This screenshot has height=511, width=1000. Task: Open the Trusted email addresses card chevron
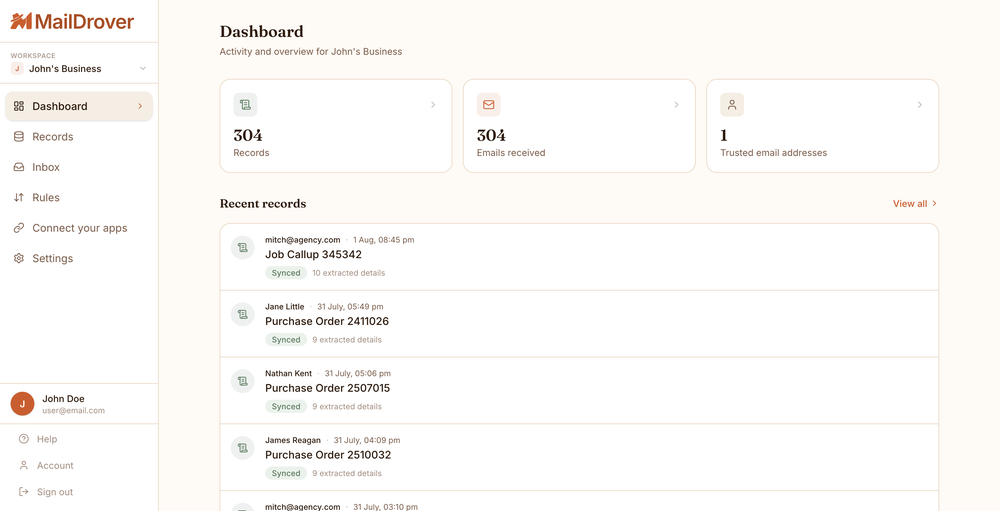pos(920,105)
